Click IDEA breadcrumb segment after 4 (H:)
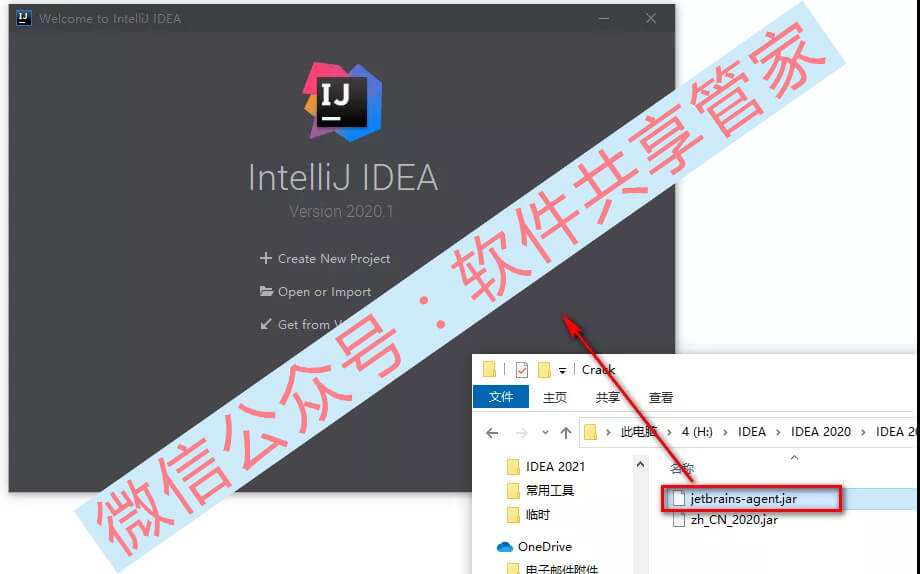The image size is (920, 574). pyautogui.click(x=752, y=432)
